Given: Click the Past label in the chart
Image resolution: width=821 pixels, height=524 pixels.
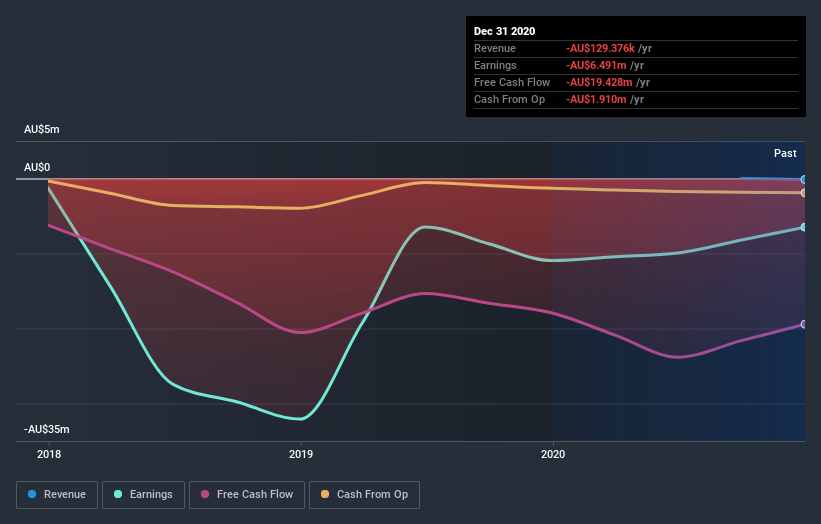Looking at the screenshot, I should pyautogui.click(x=785, y=153).
